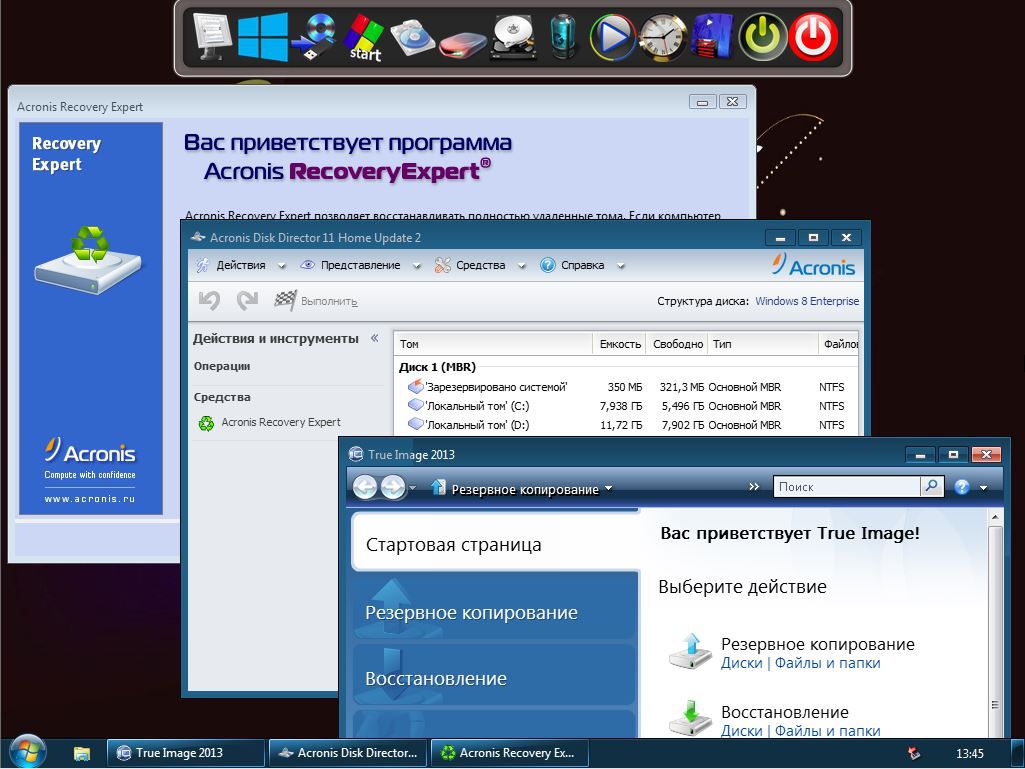1025x769 pixels.
Task: Click scroll-up arrow in True Image scrollbar
Action: [x=995, y=518]
